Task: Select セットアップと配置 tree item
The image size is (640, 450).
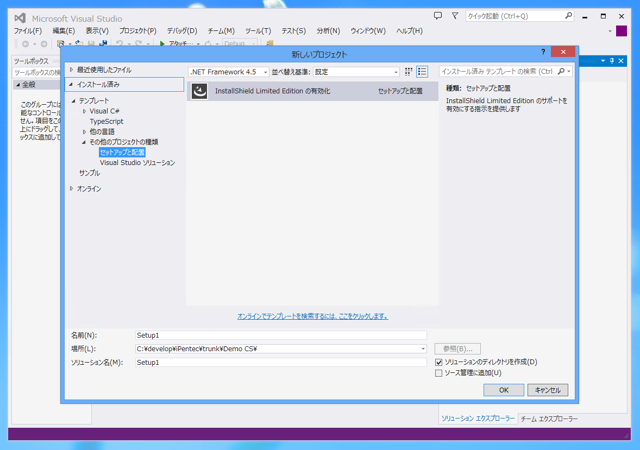Action: tap(122, 152)
